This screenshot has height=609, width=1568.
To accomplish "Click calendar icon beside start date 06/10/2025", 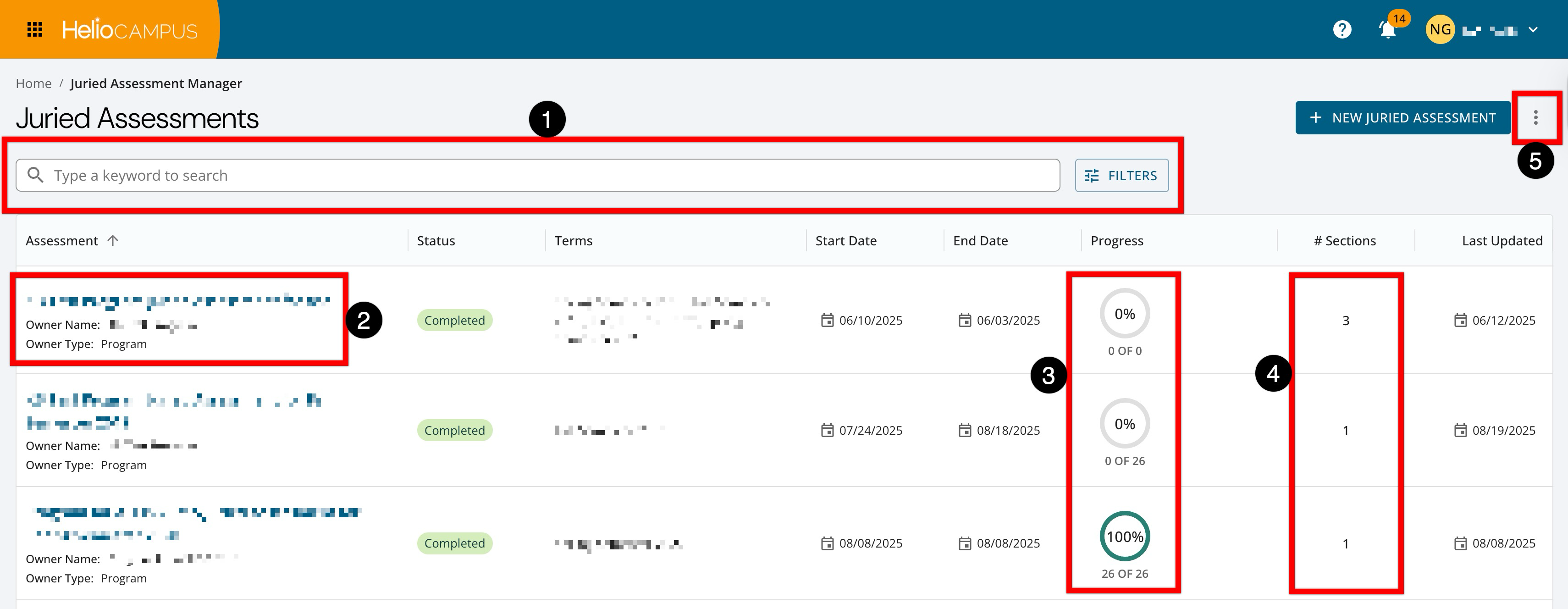I will 827,321.
